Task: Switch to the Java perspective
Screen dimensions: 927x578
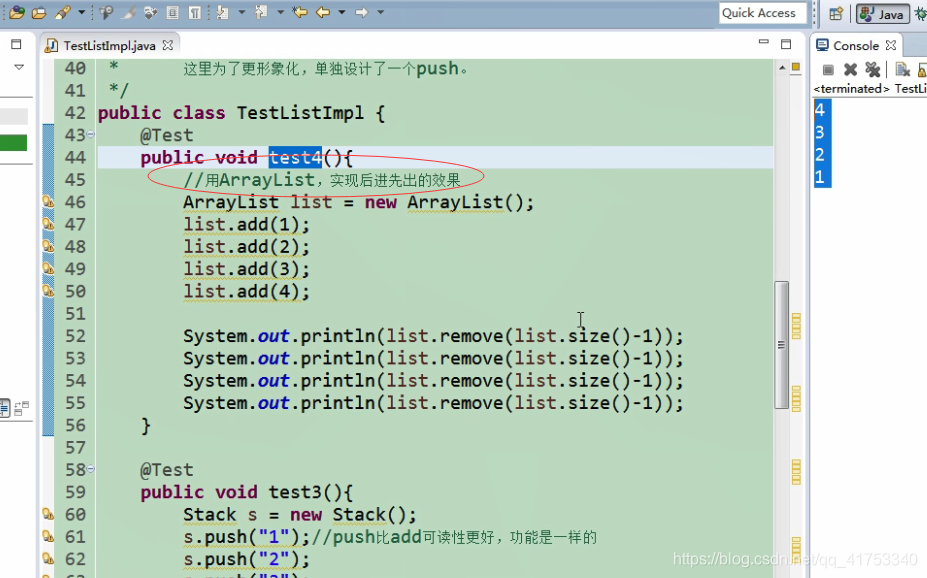Action: tap(883, 14)
